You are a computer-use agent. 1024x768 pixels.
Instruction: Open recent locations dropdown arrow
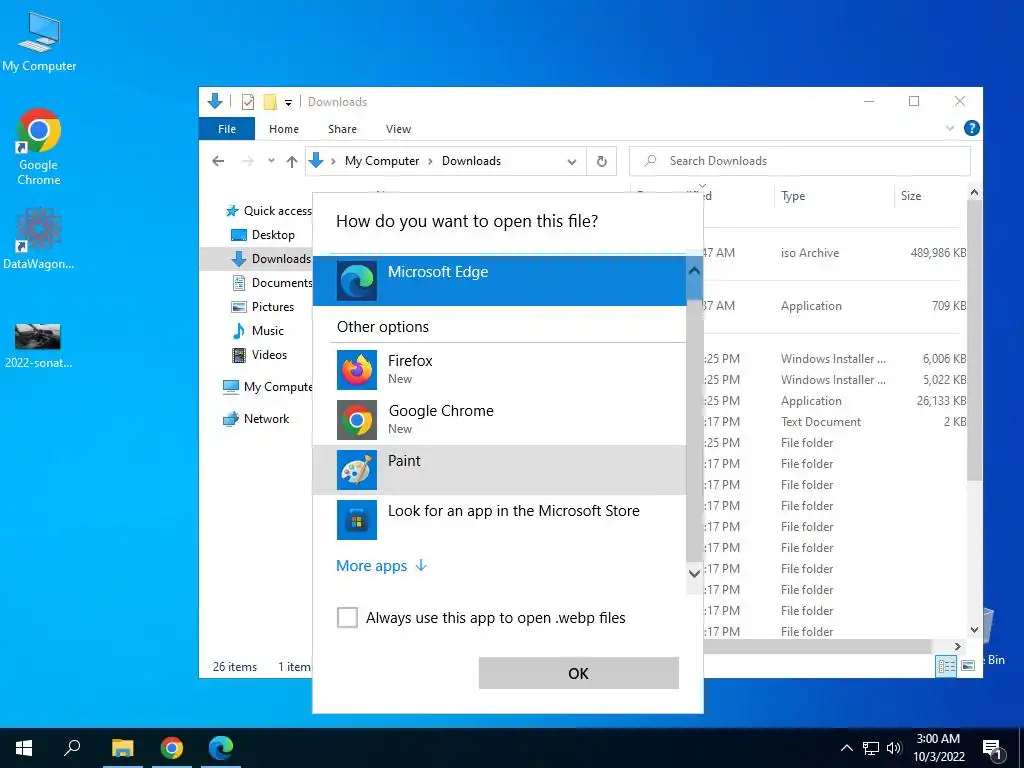click(x=271, y=161)
